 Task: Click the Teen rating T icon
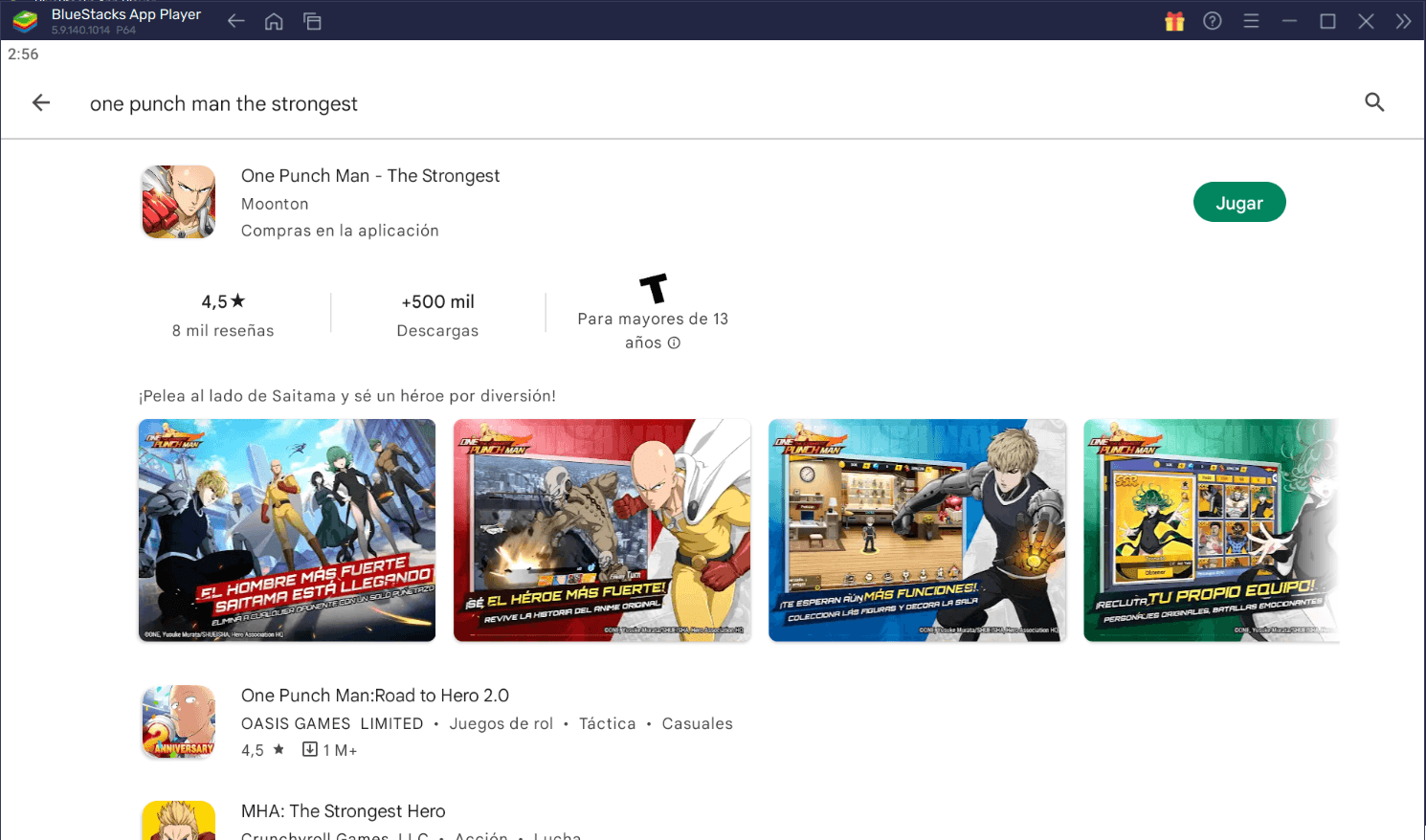[x=654, y=288]
